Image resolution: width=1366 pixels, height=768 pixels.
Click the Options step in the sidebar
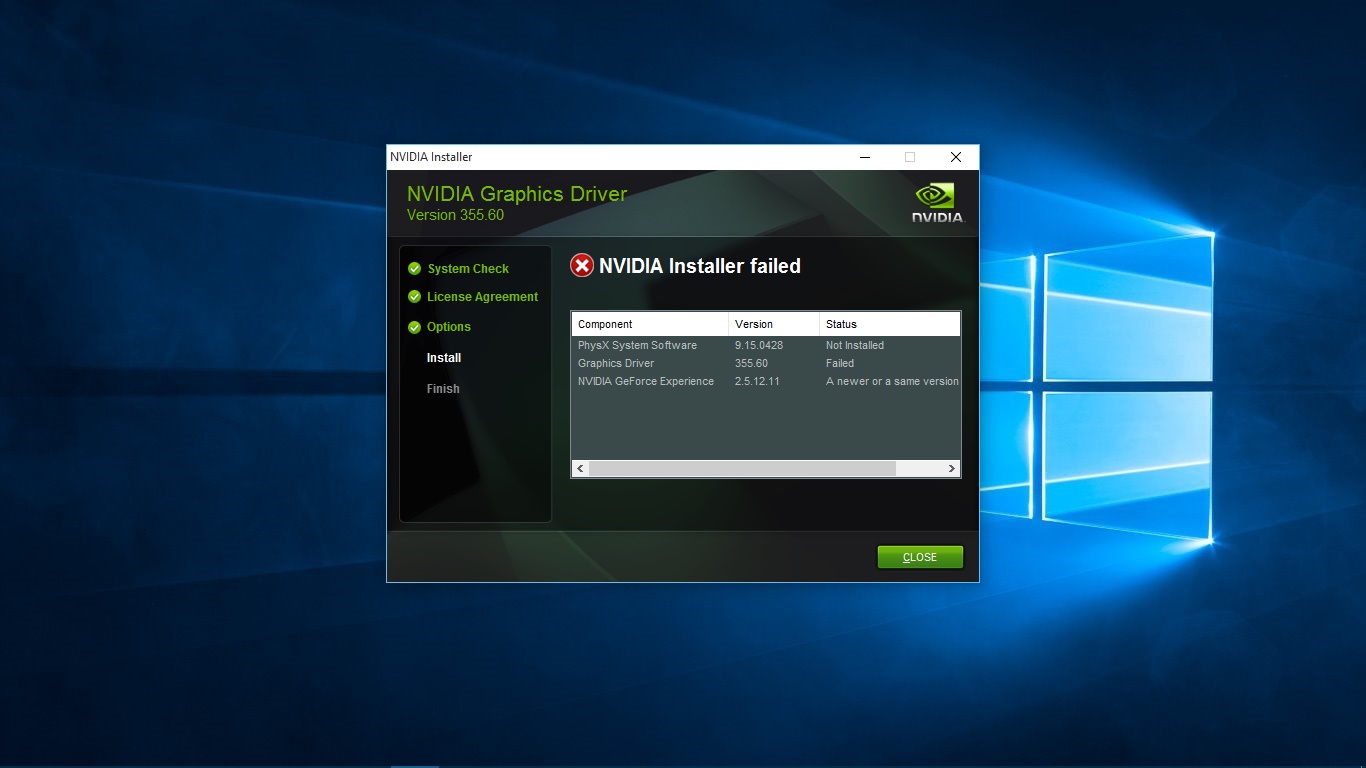pos(449,327)
